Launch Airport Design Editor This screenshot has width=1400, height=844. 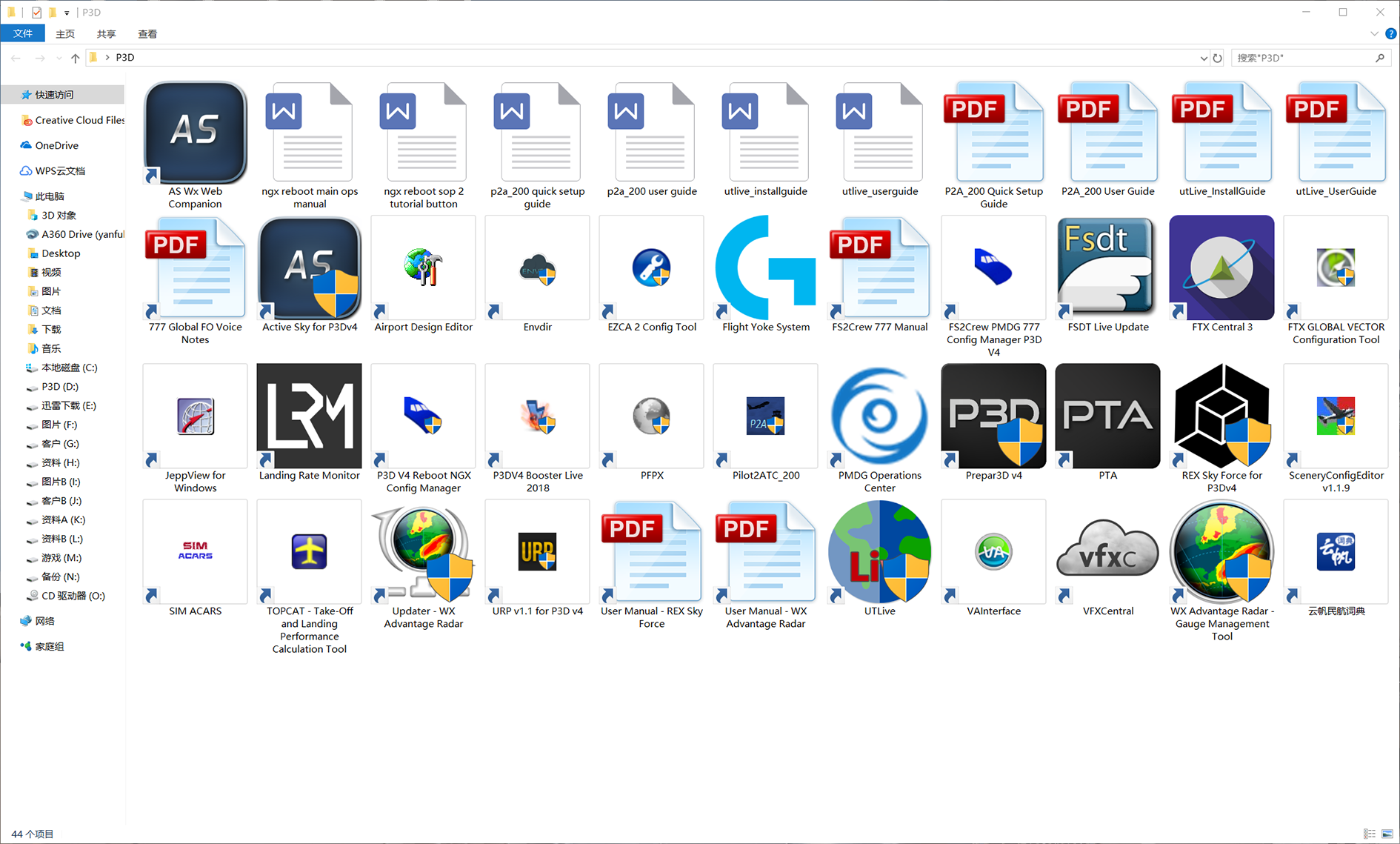click(x=423, y=275)
